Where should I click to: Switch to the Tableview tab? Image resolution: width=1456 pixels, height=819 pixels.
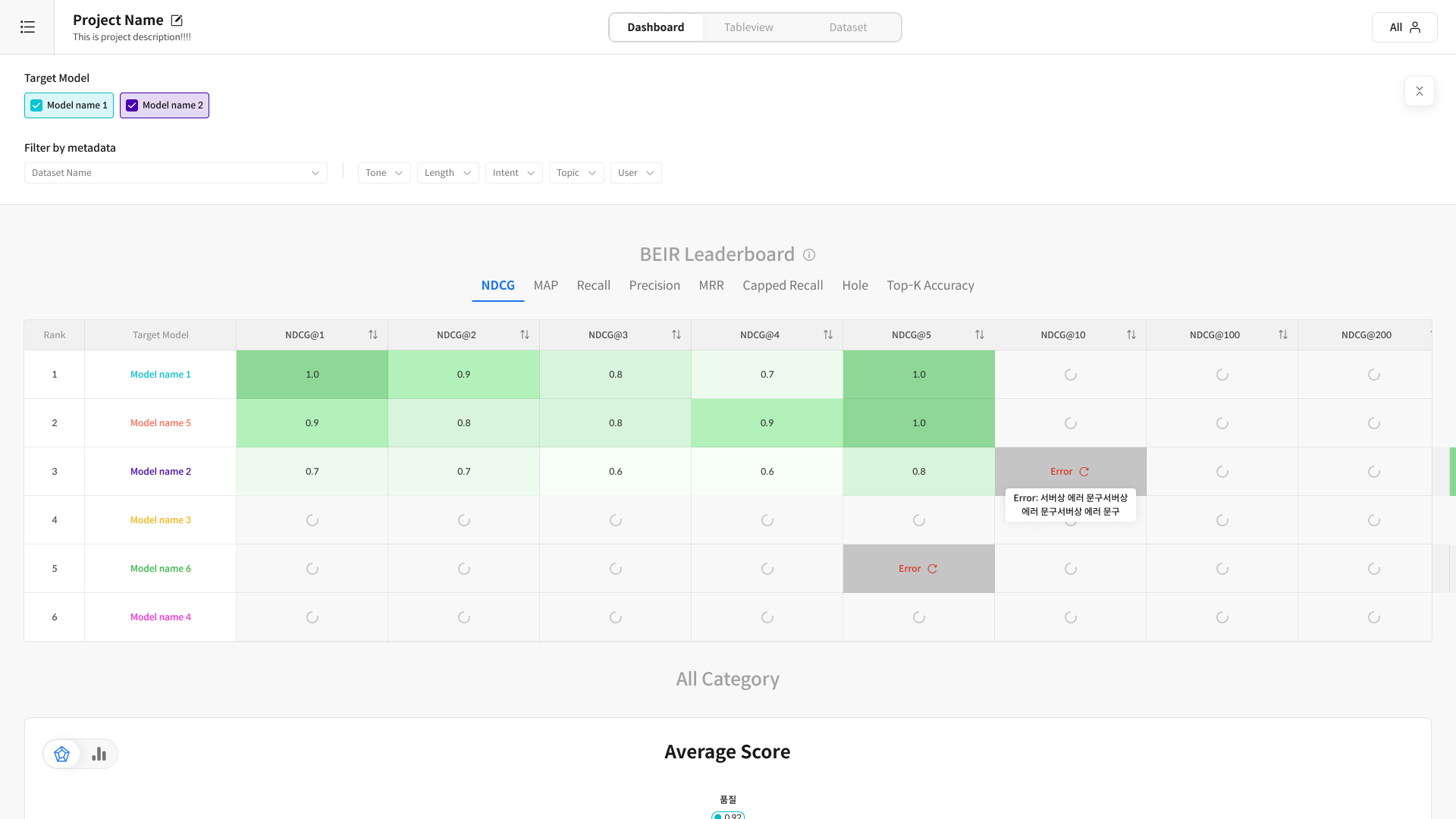pos(748,27)
